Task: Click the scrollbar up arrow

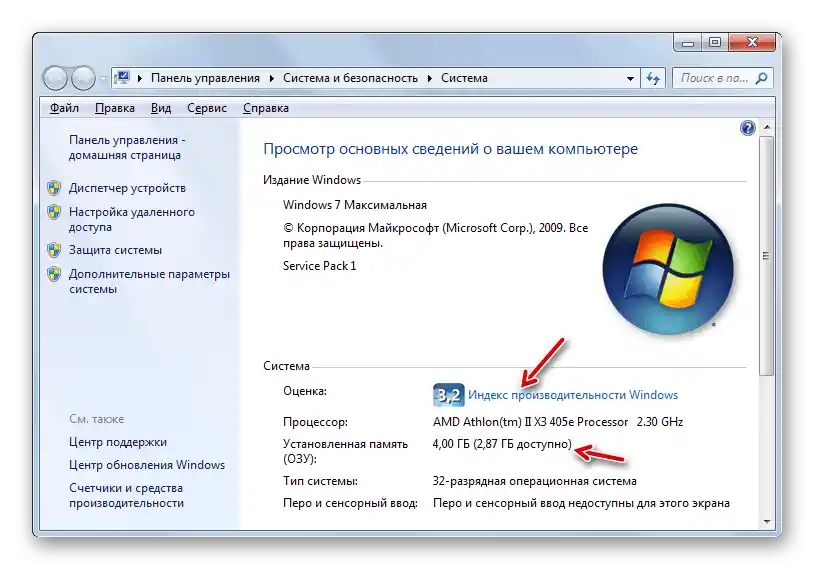Action: [767, 127]
